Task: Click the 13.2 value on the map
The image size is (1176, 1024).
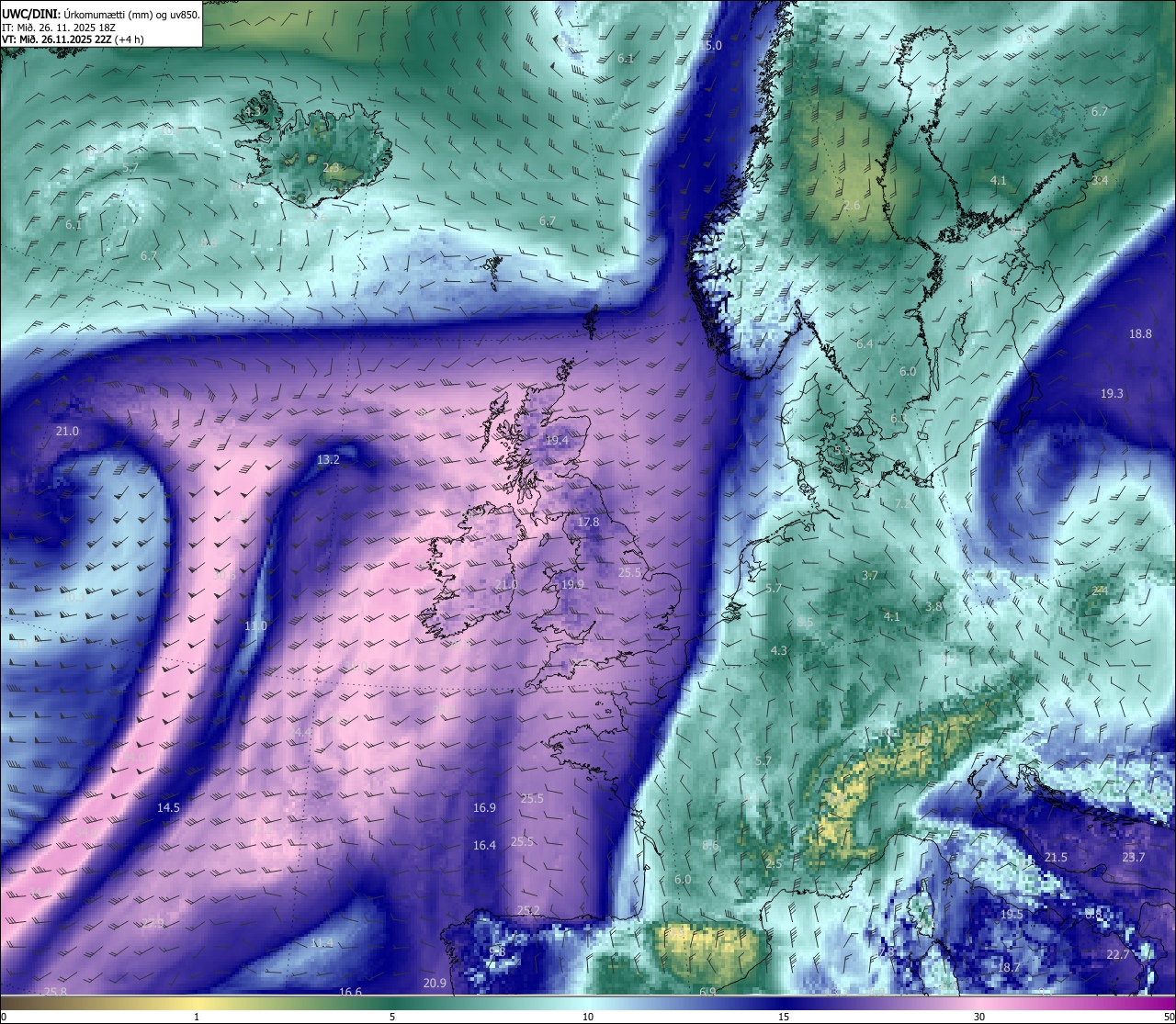Action: tap(328, 459)
